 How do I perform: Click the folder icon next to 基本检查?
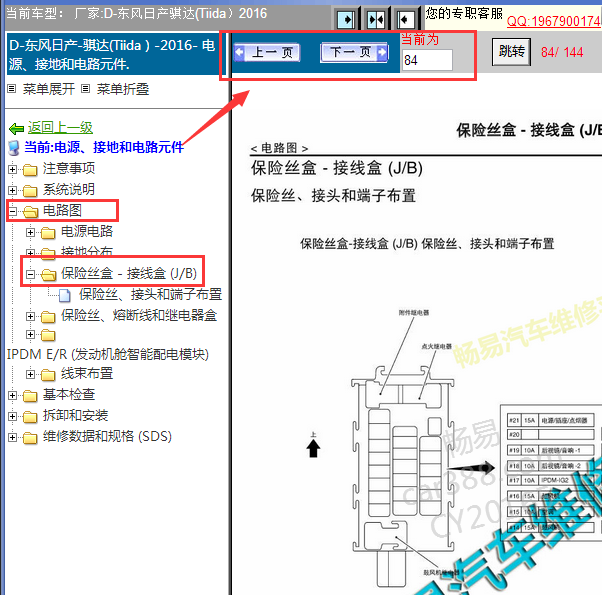click(x=30, y=396)
